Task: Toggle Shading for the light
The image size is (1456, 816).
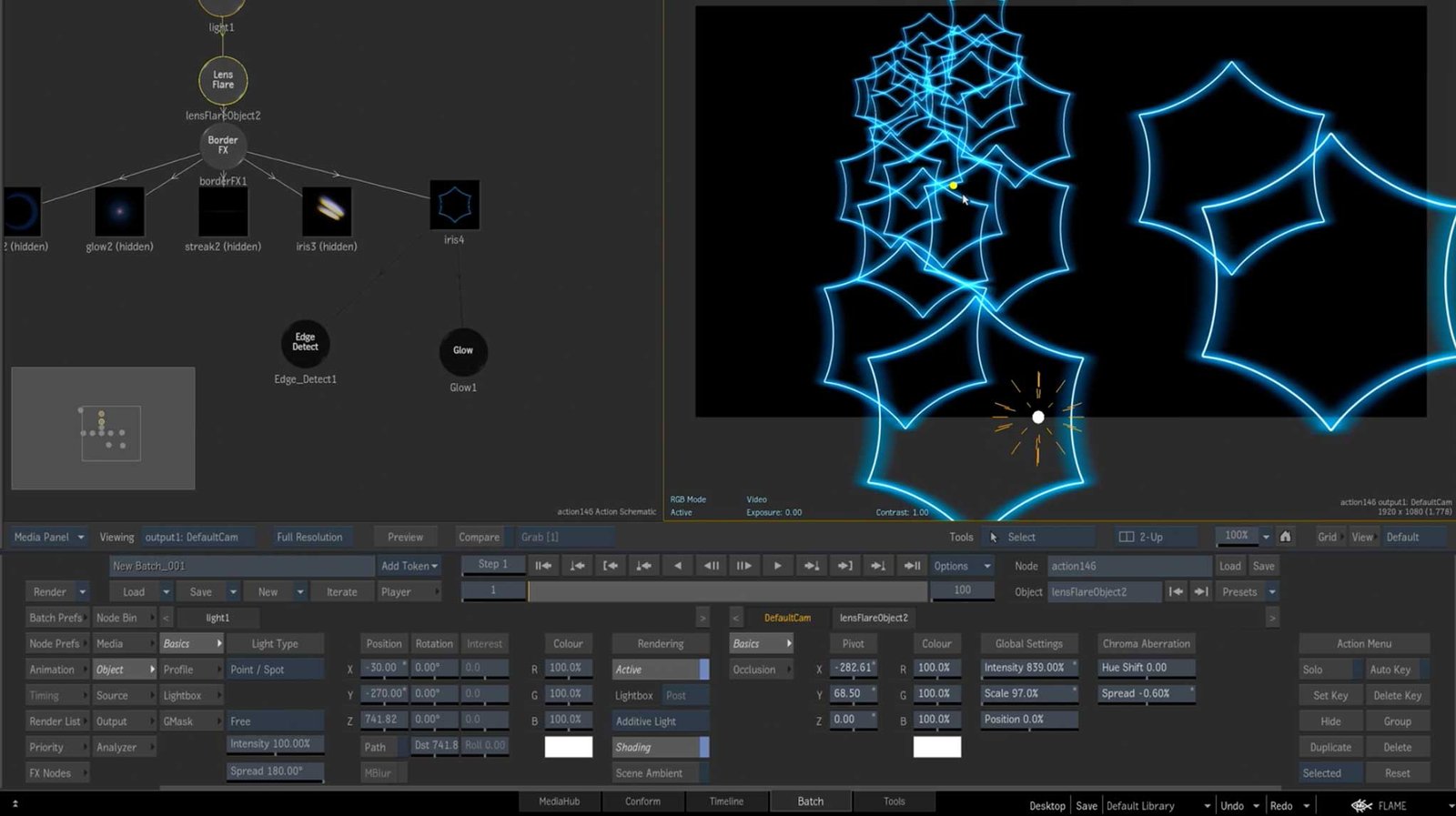Action: point(660,748)
